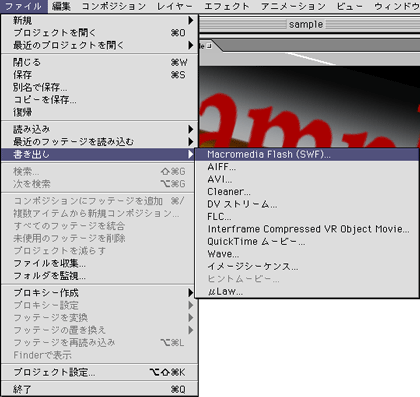Select 保存 menu item
The height and width of the screenshot is (397, 420).
99,75
